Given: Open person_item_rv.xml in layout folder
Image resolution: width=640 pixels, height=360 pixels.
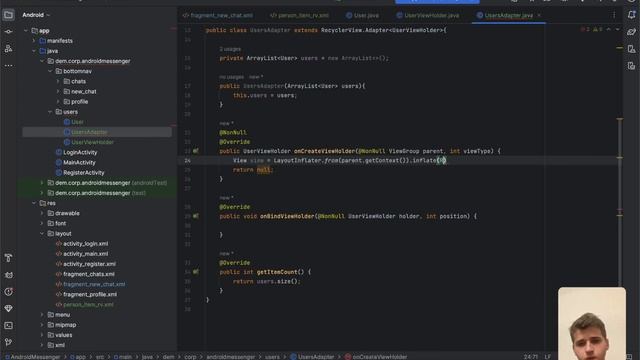Looking at the screenshot, I should tap(88, 304).
